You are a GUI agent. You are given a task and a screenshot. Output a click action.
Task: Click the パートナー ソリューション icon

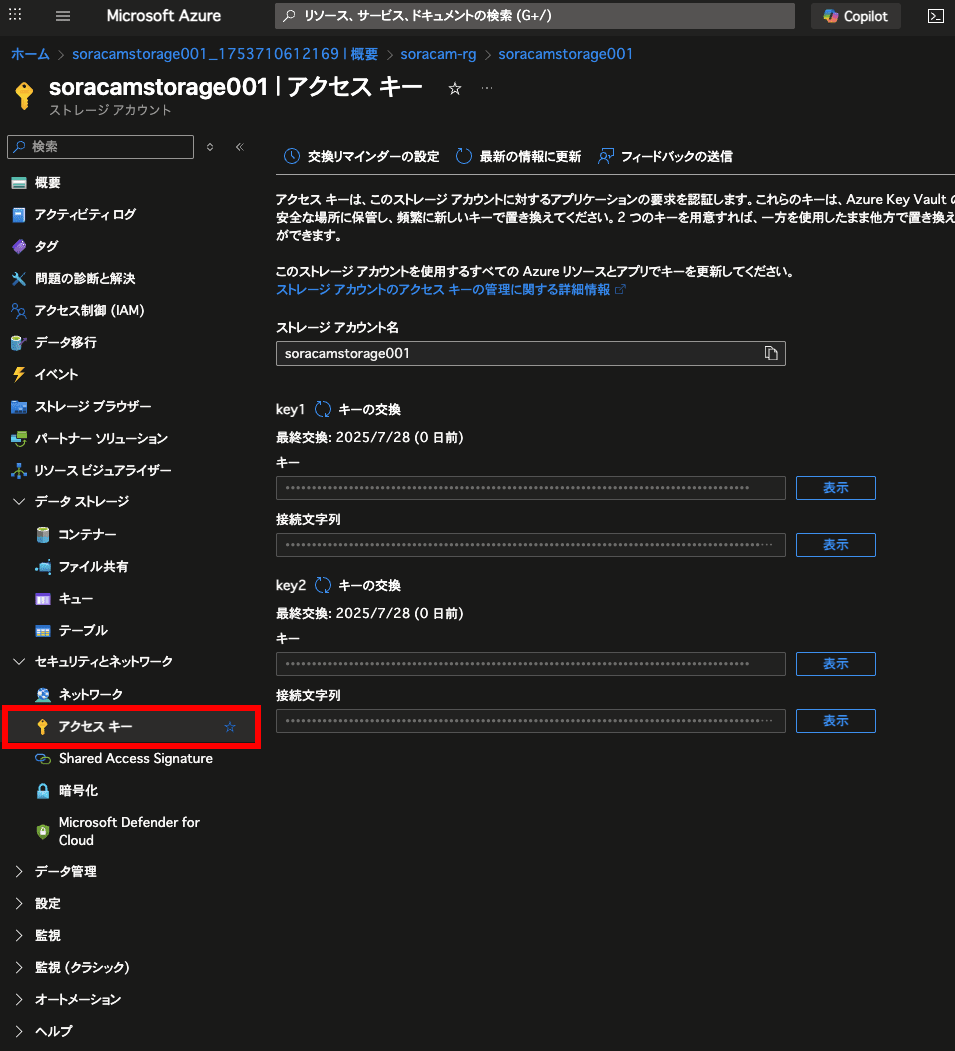(19, 438)
